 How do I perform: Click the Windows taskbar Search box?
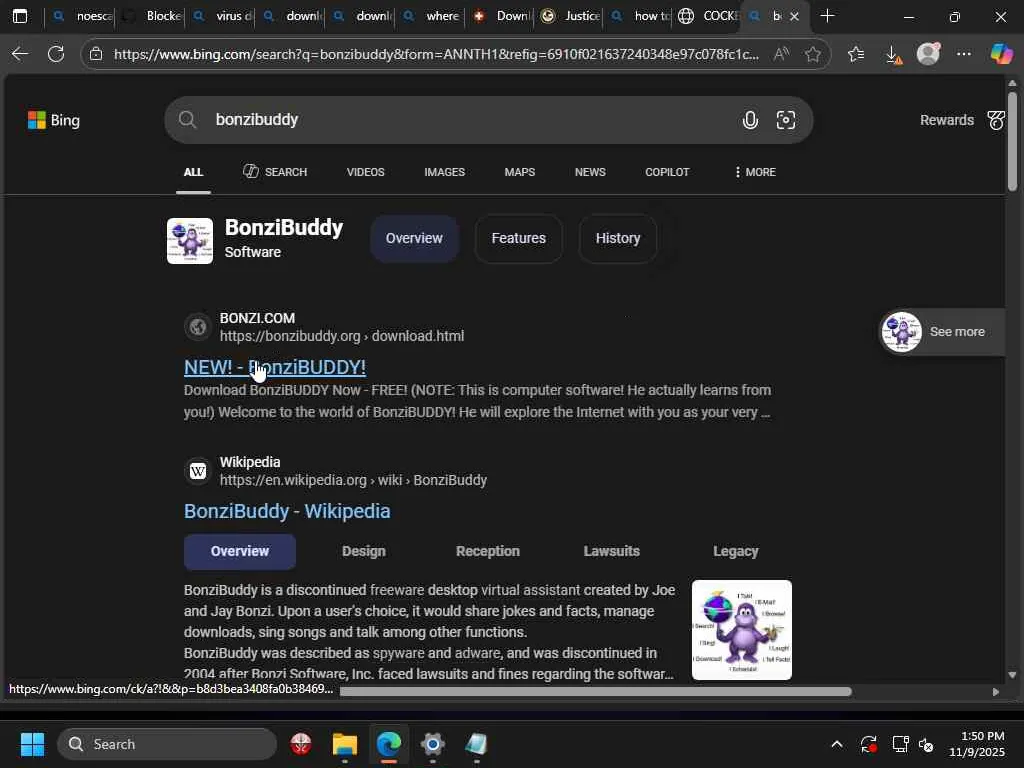point(167,744)
